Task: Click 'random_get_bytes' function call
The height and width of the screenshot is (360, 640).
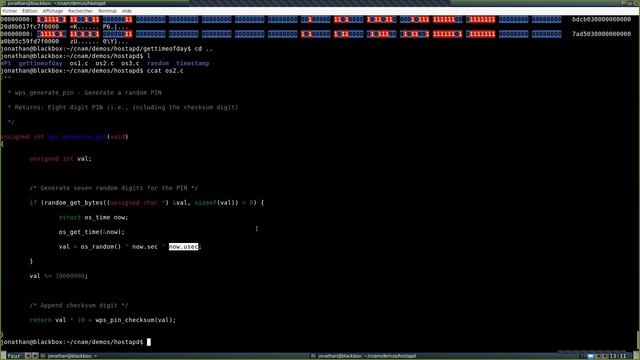Action: tap(73, 202)
